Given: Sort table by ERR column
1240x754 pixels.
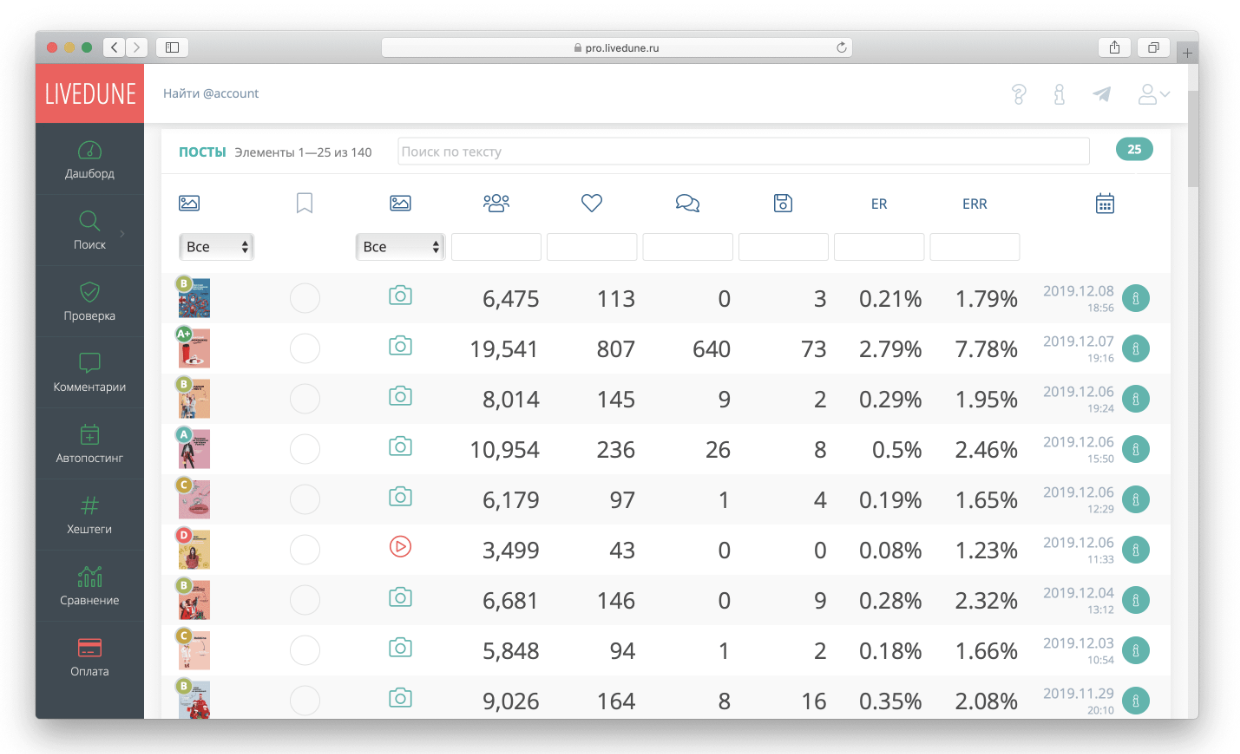Looking at the screenshot, I should coord(974,204).
